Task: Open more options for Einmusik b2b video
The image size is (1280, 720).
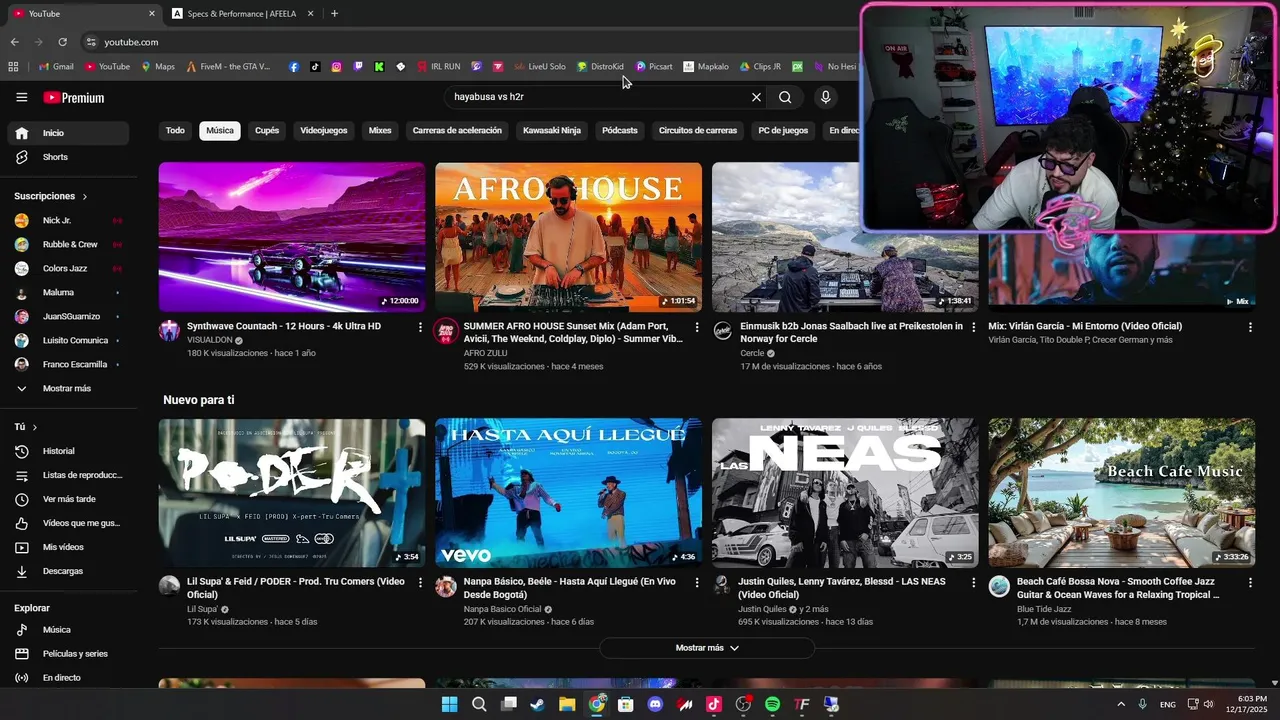Action: [x=974, y=327]
